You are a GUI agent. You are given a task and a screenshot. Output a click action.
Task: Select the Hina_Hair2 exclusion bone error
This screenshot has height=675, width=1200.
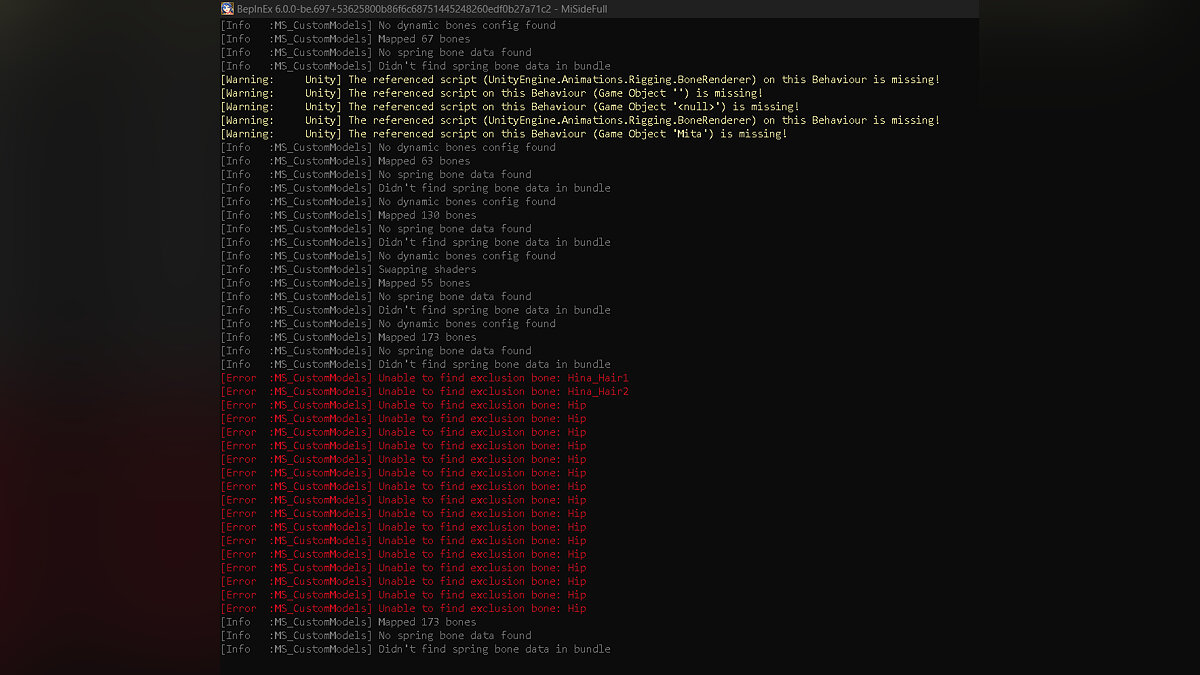coord(503,392)
